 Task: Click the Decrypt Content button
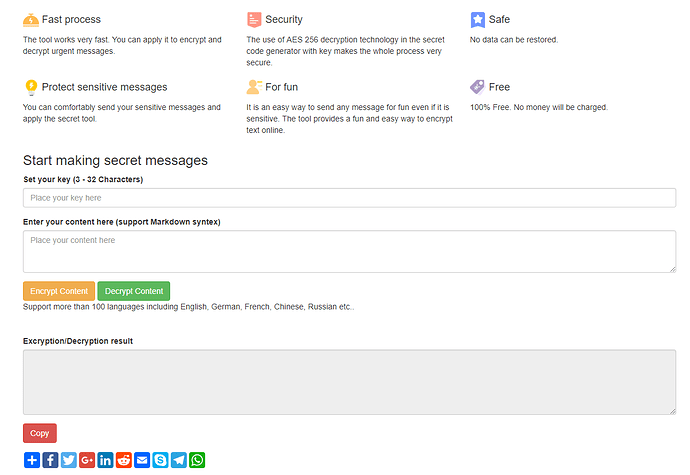pos(134,291)
